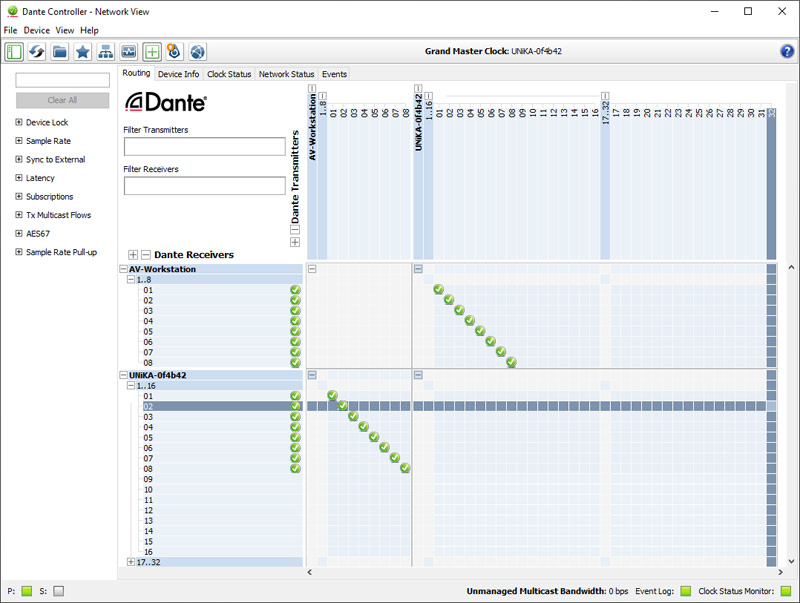The width and height of the screenshot is (800, 603).
Task: Click the Event Log status indicator
Action: (x=685, y=591)
